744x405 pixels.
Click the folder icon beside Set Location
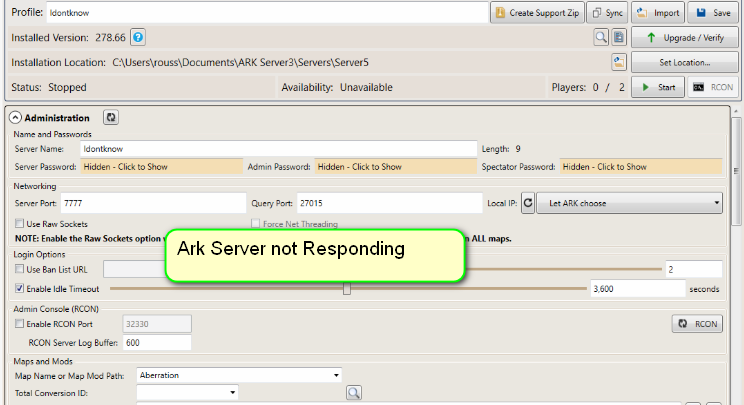pyautogui.click(x=619, y=62)
